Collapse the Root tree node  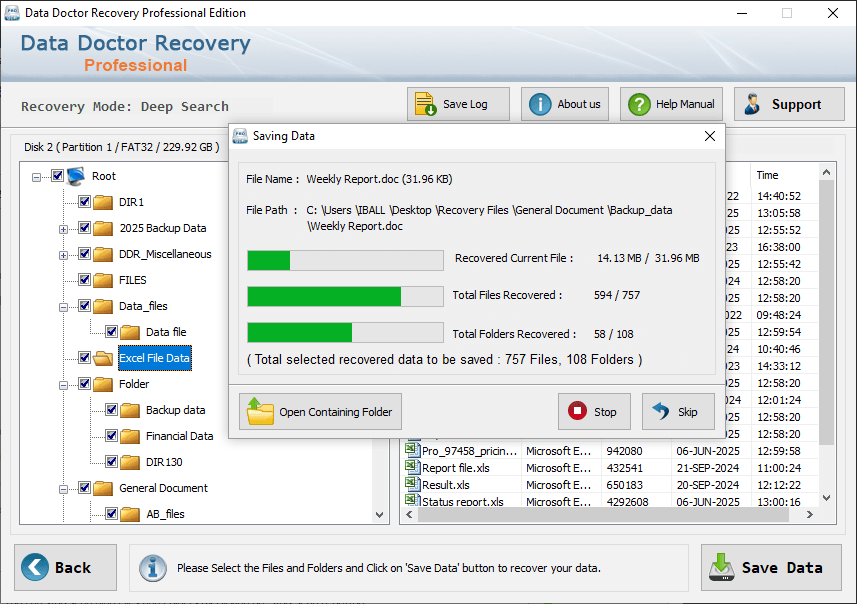36,177
